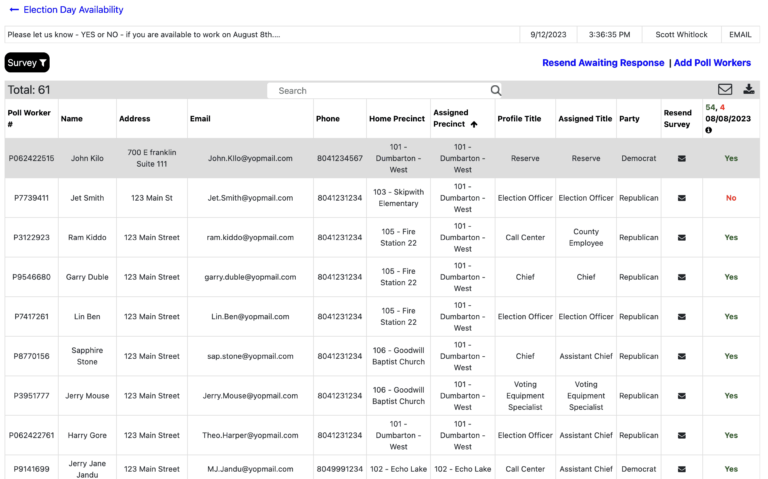Image resolution: width=768 pixels, height=479 pixels.
Task: Click the EMAIL button at top right
Action: (740, 34)
